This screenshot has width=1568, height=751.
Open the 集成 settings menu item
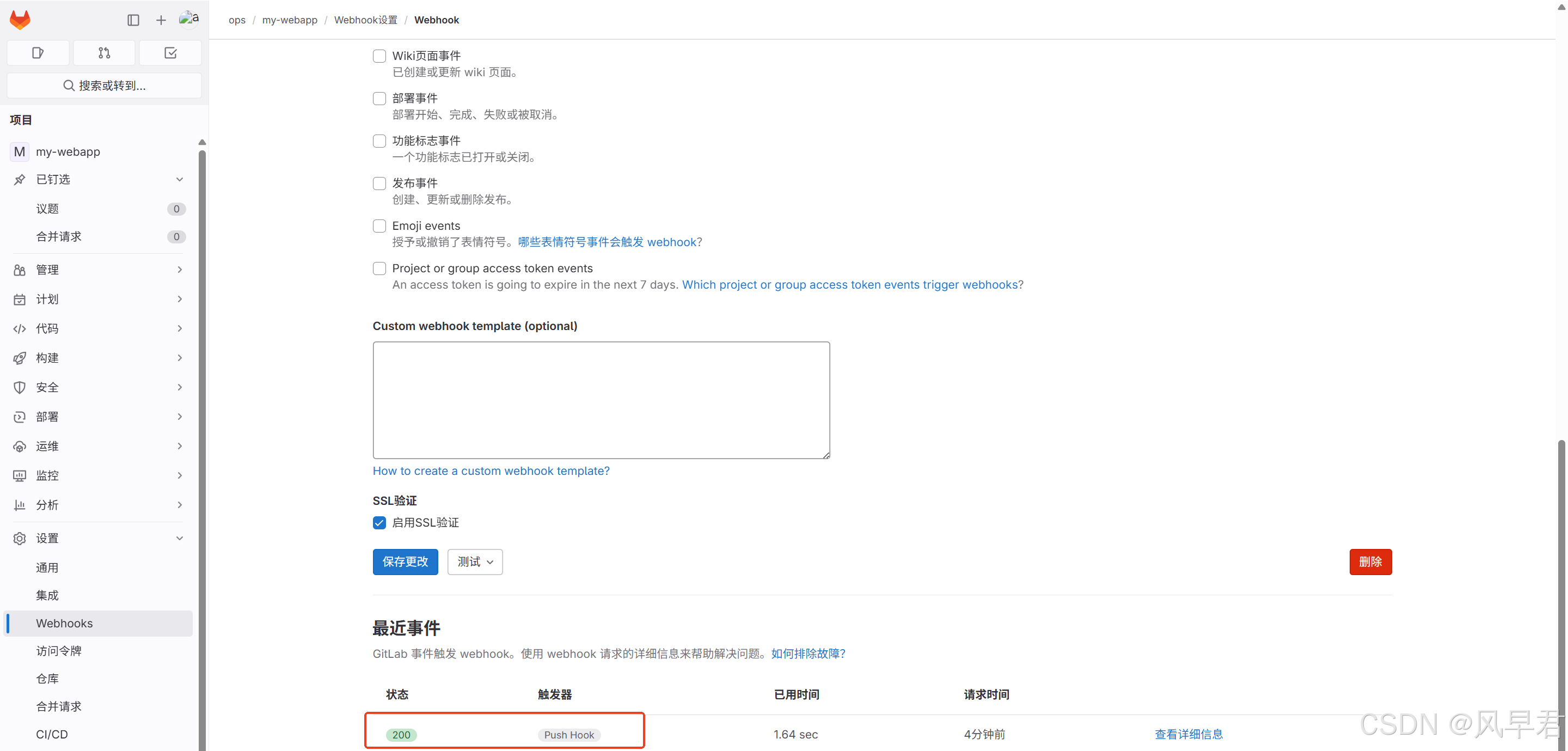tap(47, 595)
